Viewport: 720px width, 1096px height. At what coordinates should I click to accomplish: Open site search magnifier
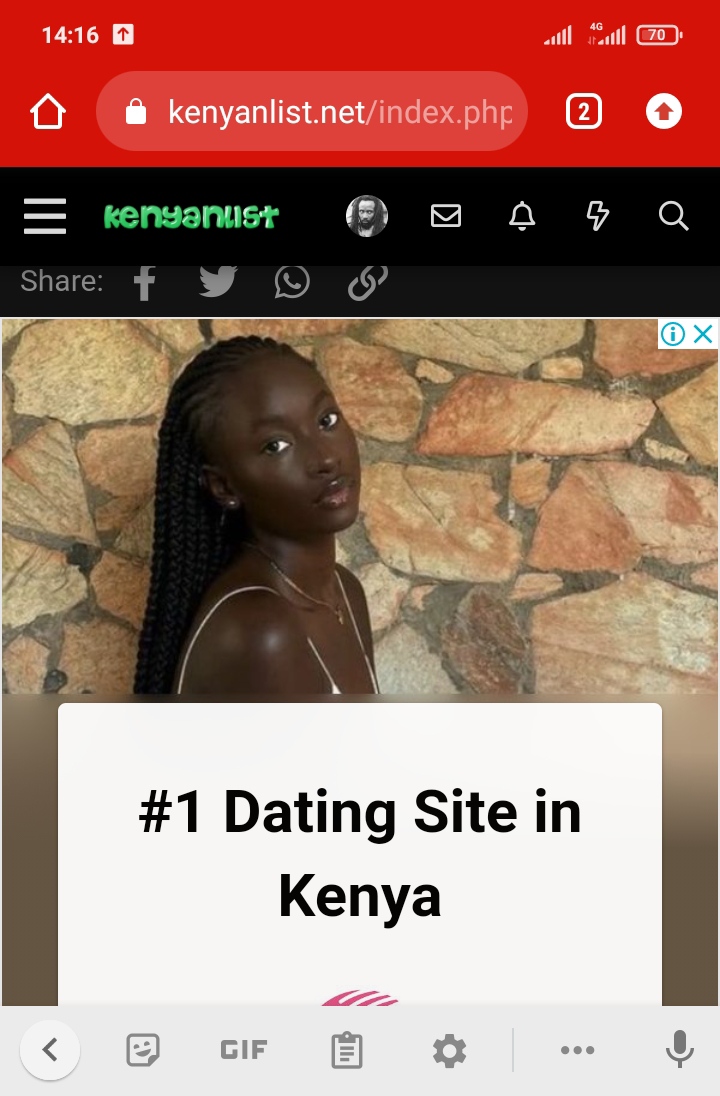pyautogui.click(x=674, y=216)
